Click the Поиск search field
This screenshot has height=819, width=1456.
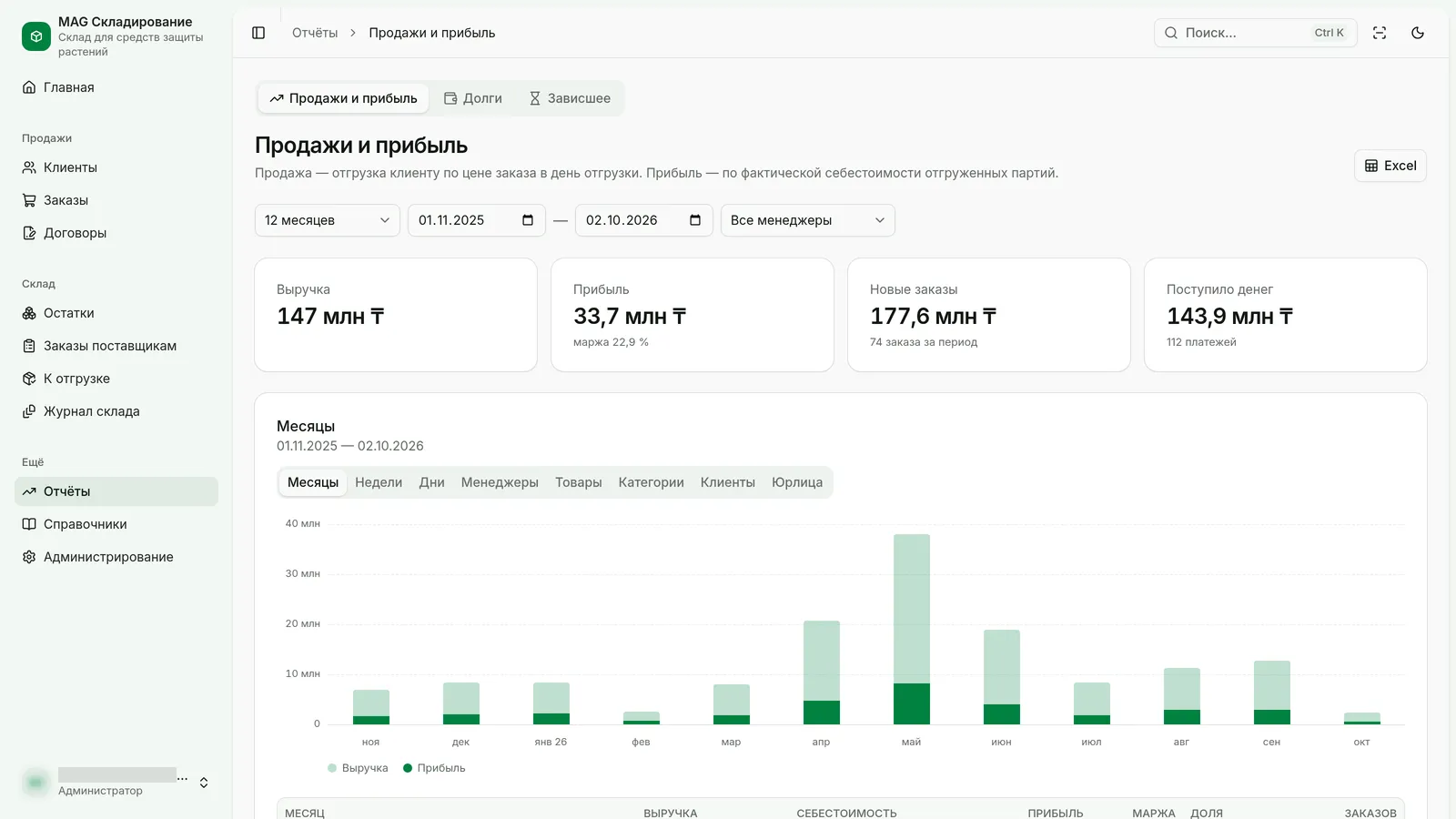(x=1256, y=33)
